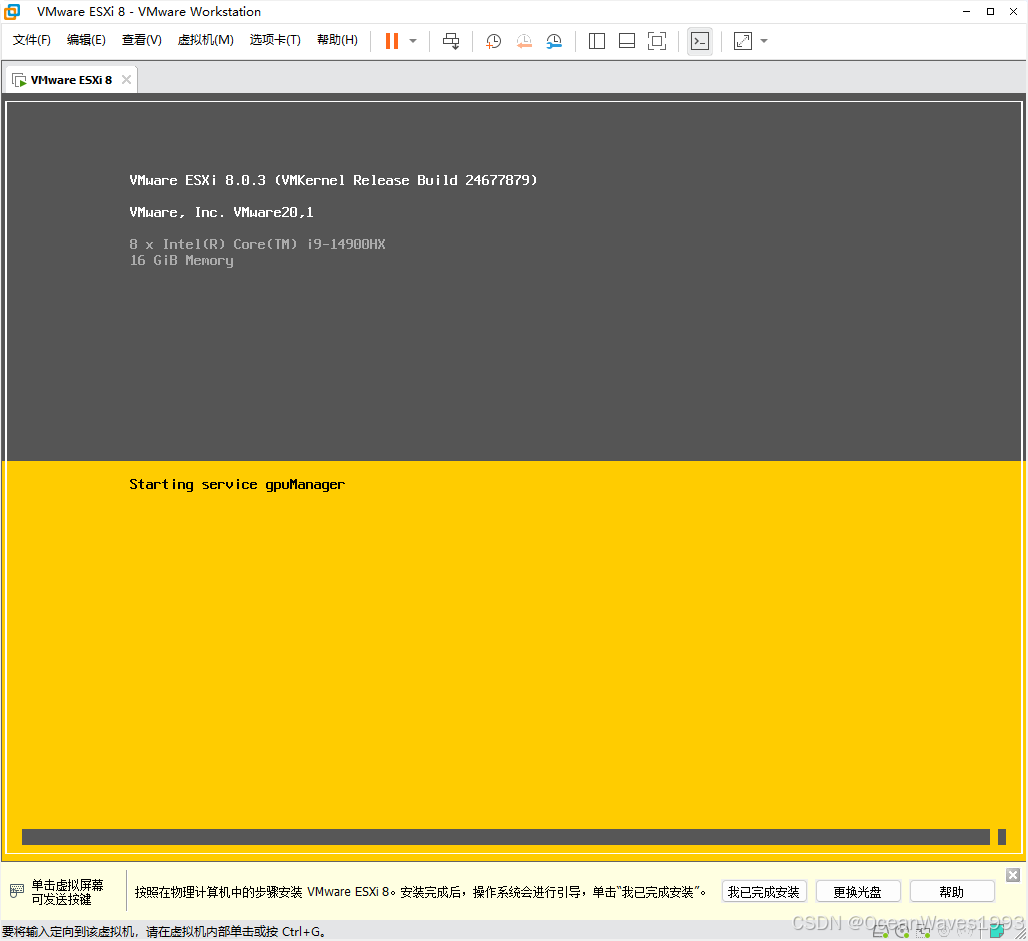Revert the VM to its snapshot
Image resolution: width=1028 pixels, height=941 pixels.
pos(524,41)
